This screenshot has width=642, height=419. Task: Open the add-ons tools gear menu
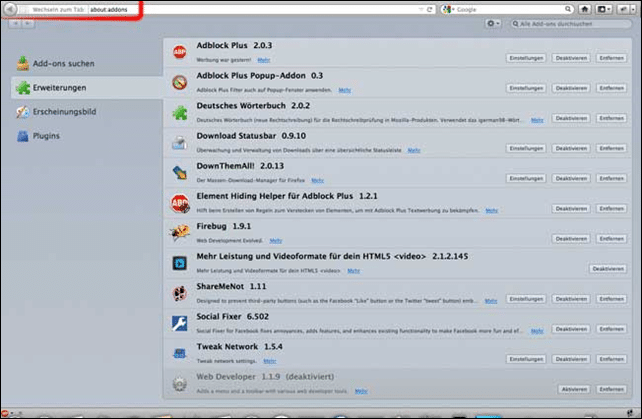[493, 24]
